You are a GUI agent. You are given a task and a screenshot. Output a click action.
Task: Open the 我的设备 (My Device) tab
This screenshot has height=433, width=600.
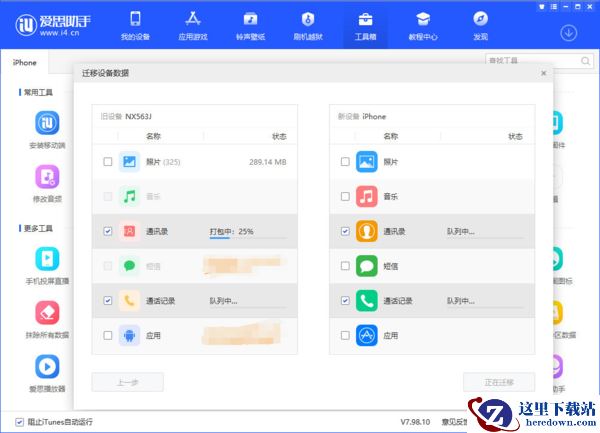[135, 25]
